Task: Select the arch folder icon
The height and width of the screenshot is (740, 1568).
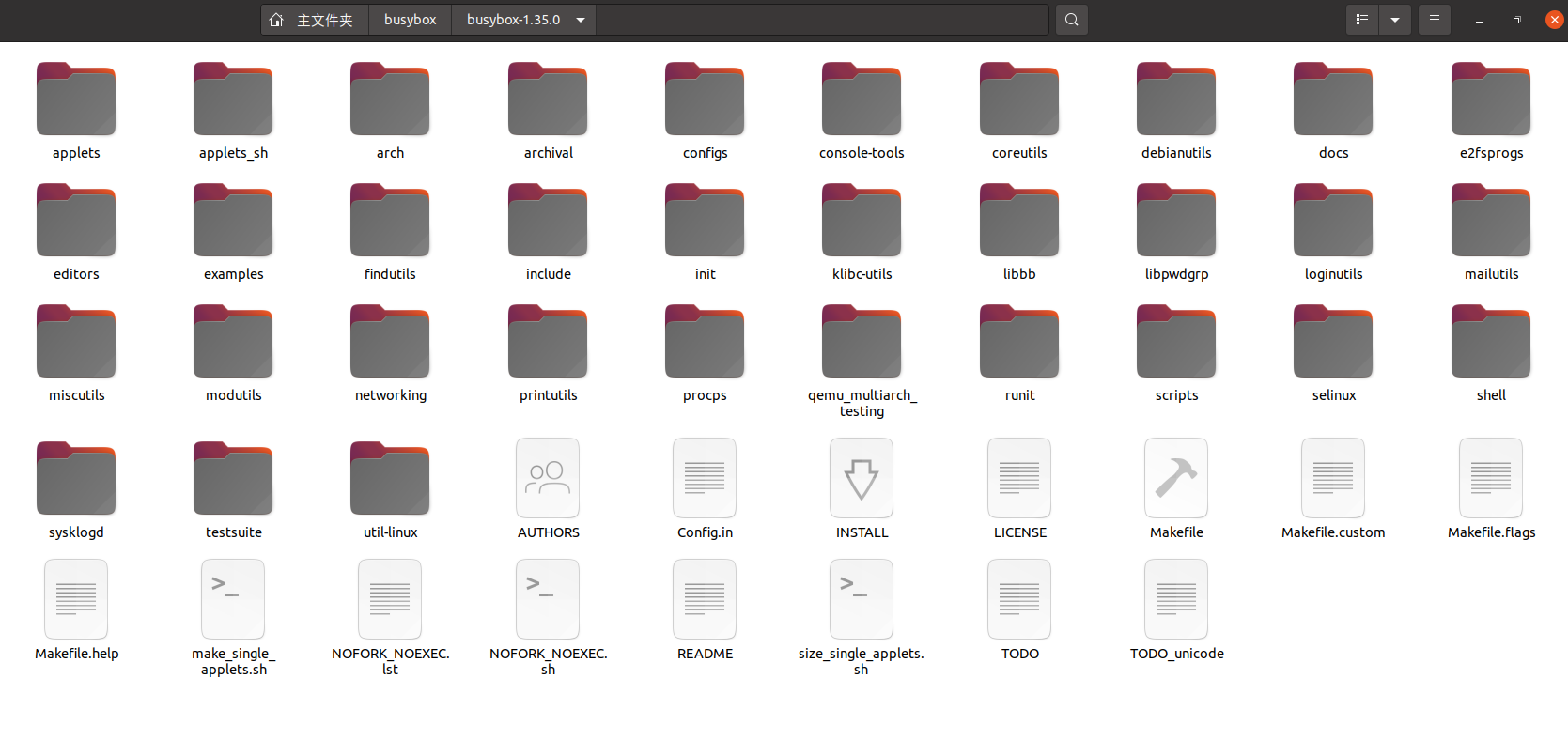Action: [x=390, y=100]
